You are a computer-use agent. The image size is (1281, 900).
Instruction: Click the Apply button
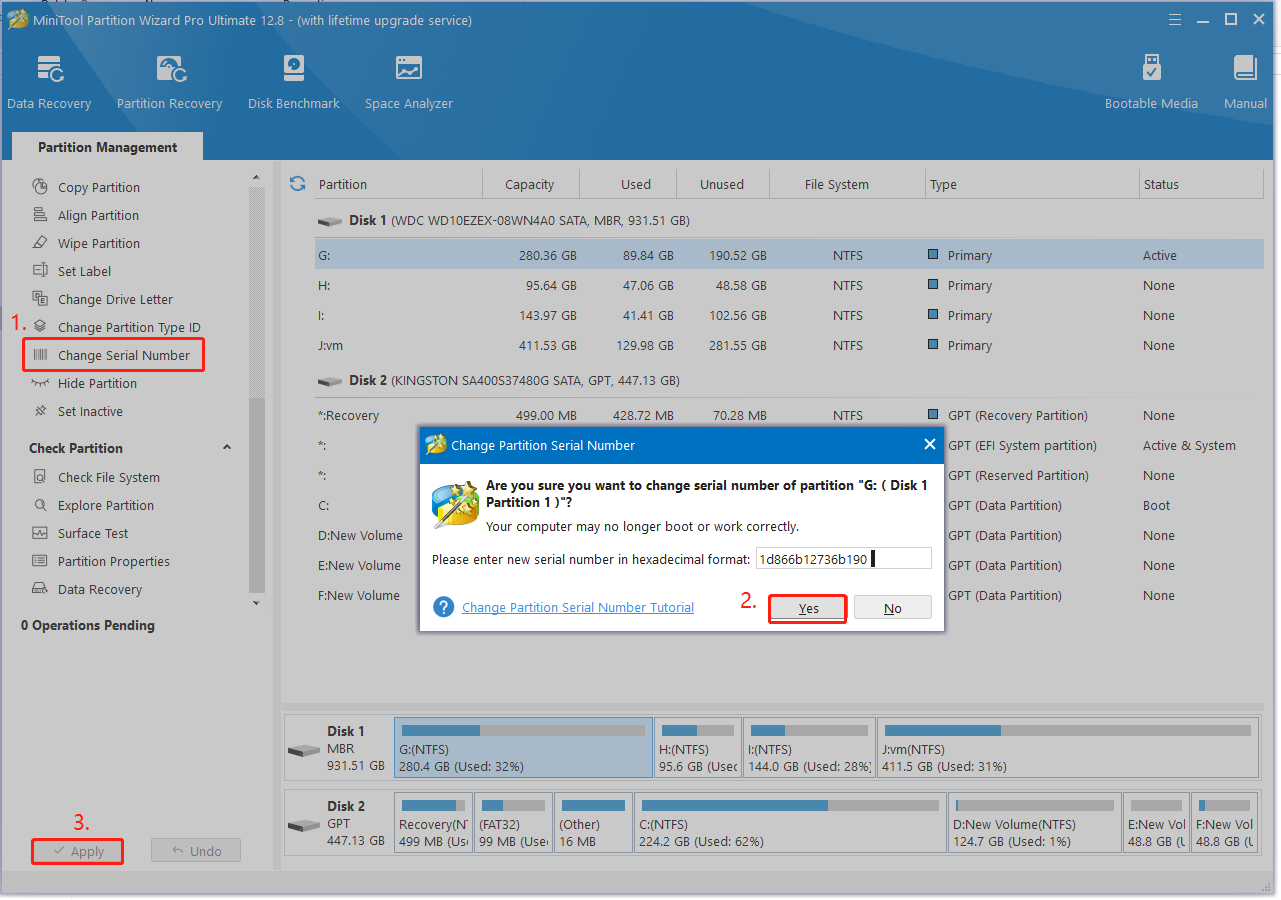[x=77, y=851]
